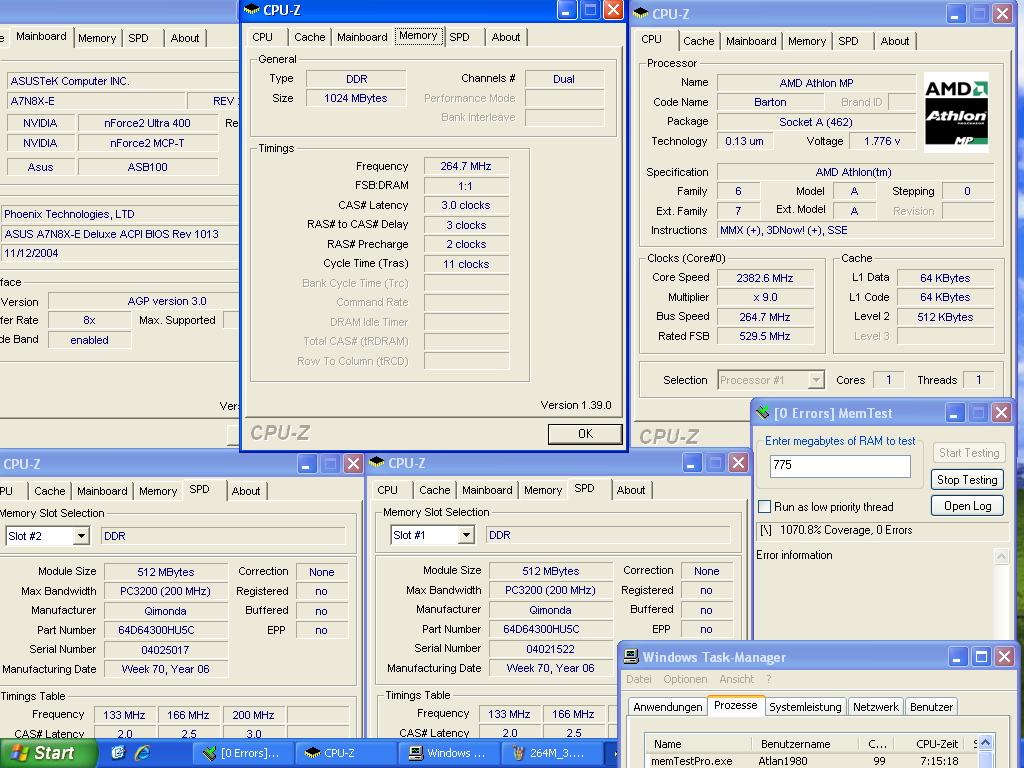Open About tab in the AMD Athlon CPU-Z window
The height and width of the screenshot is (768, 1024).
pyautogui.click(x=894, y=41)
